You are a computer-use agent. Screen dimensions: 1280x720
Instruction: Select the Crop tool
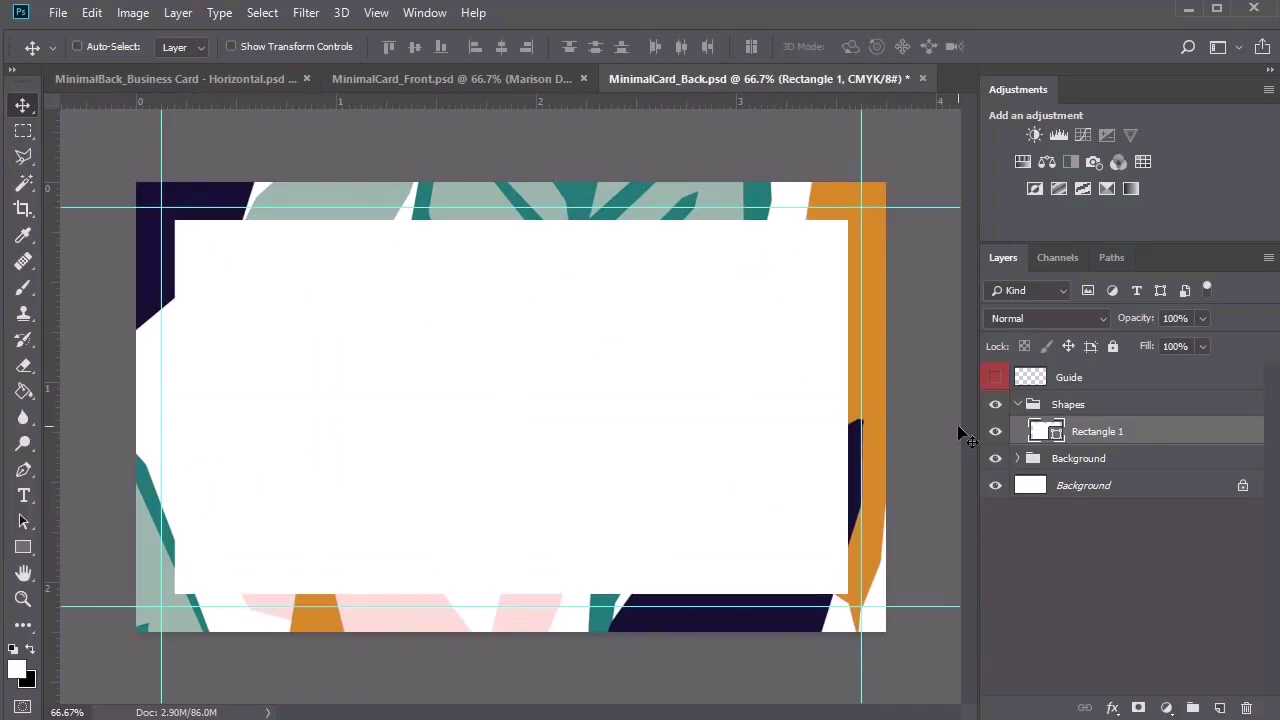[x=23, y=209]
